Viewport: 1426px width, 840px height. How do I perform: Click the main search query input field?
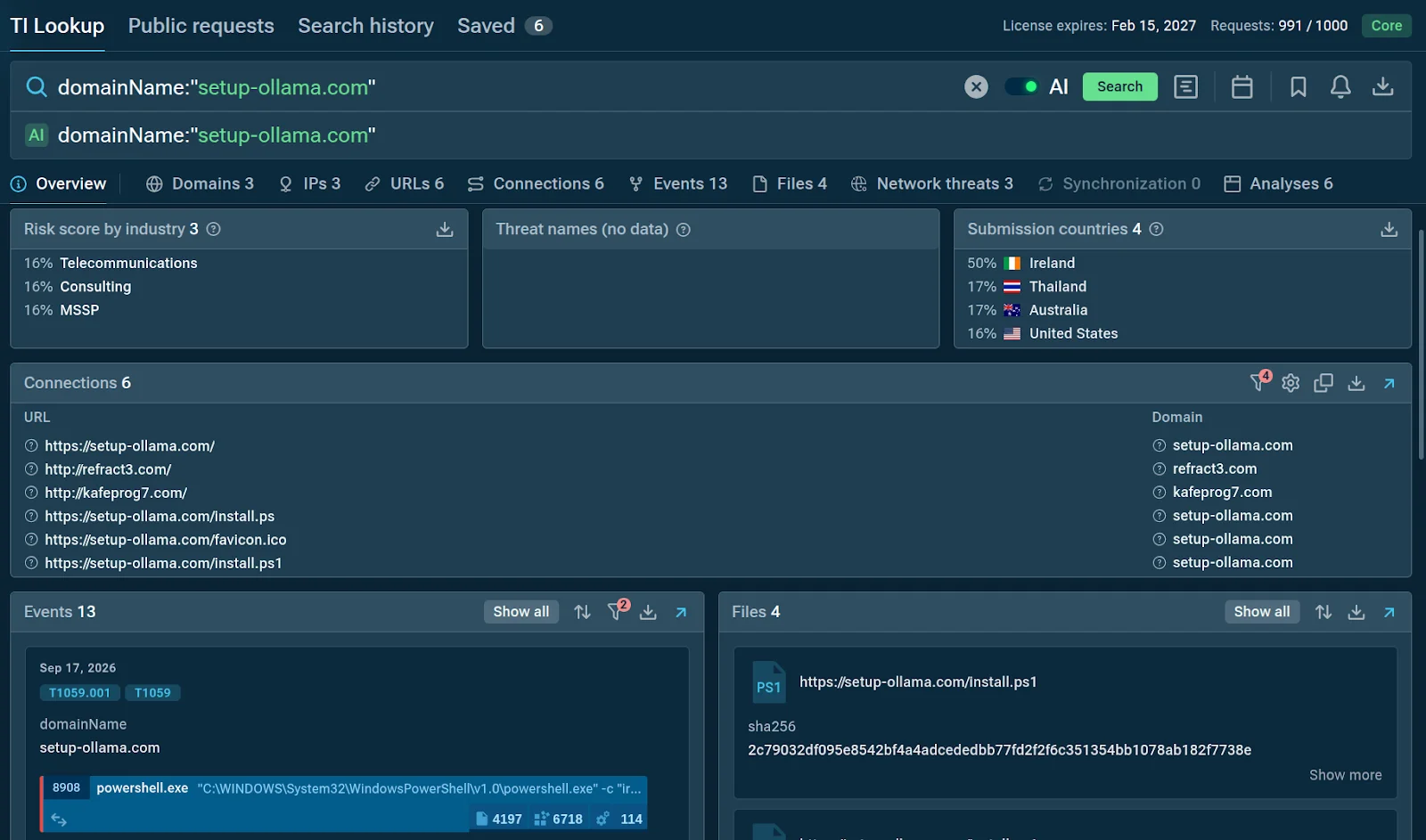point(504,87)
